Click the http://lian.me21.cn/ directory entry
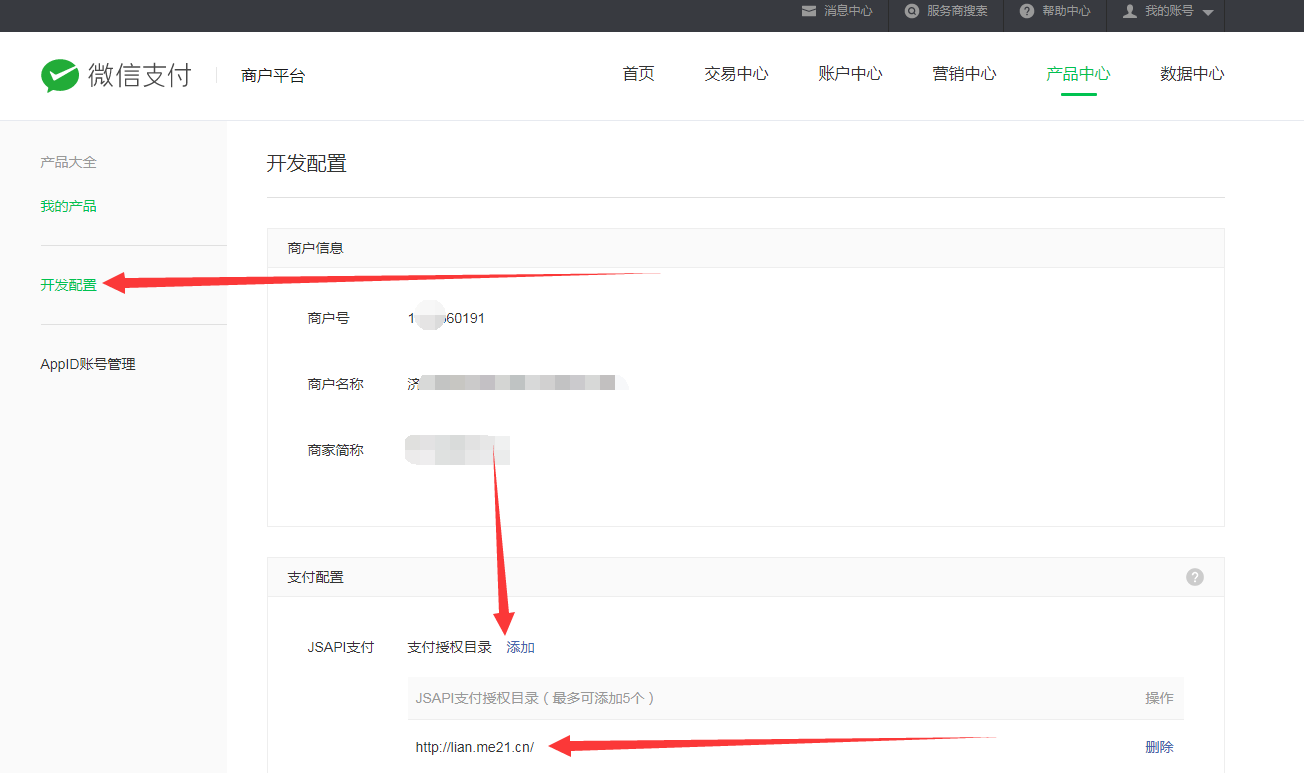 475,747
